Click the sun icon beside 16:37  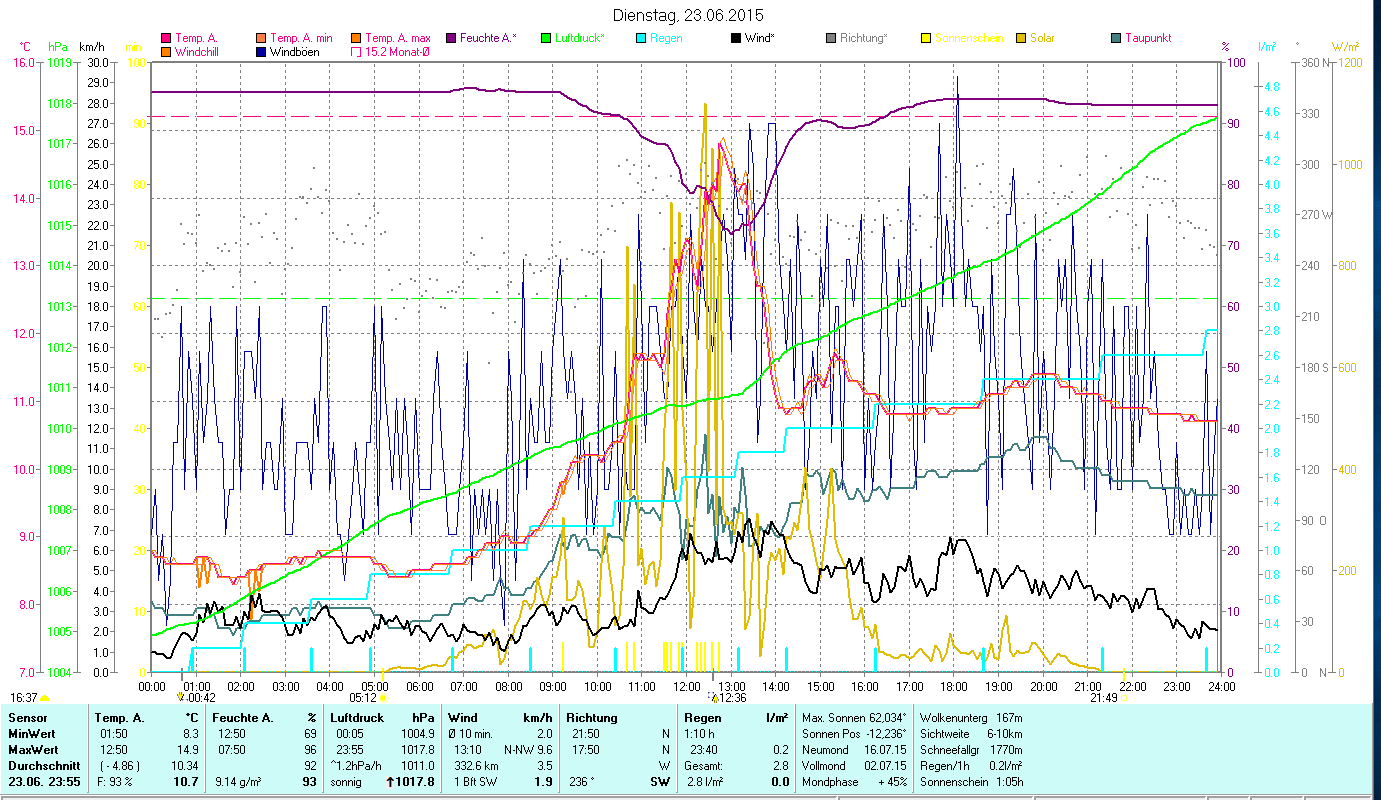45,698
